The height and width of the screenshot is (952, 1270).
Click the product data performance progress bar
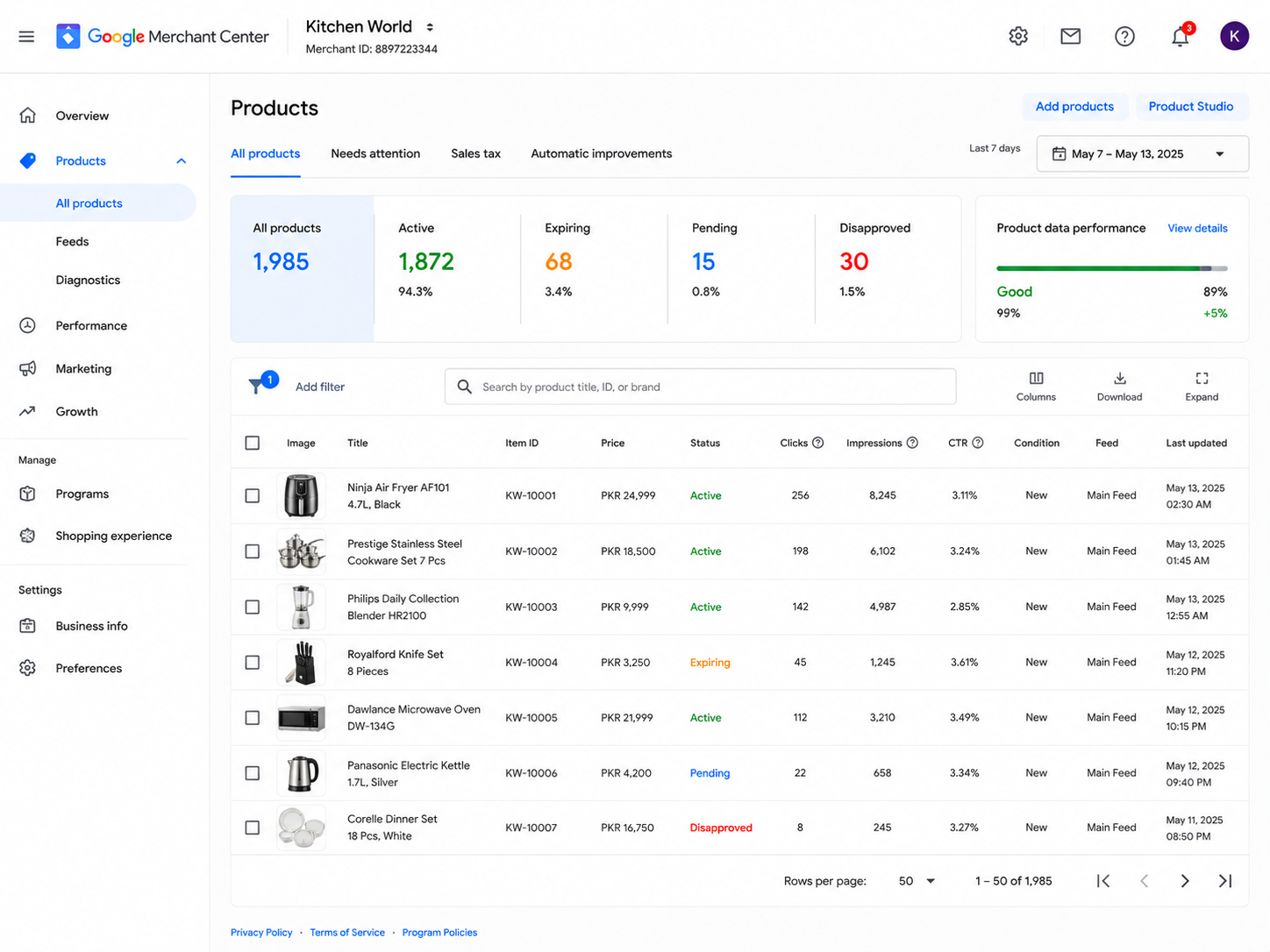tap(1112, 268)
